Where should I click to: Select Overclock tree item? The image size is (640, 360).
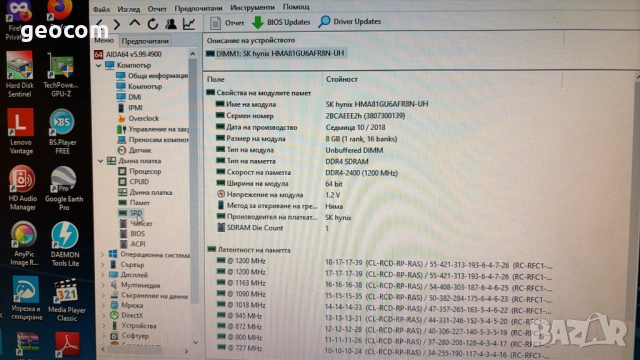[138, 118]
